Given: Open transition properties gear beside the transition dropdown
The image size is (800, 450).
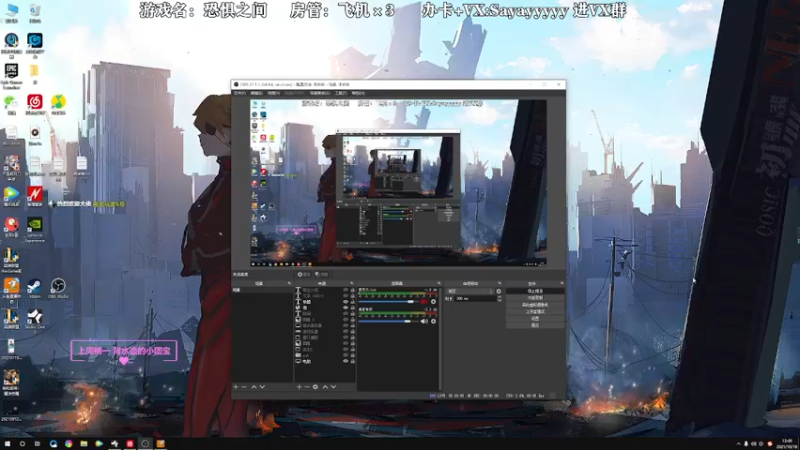Looking at the screenshot, I should point(498,291).
